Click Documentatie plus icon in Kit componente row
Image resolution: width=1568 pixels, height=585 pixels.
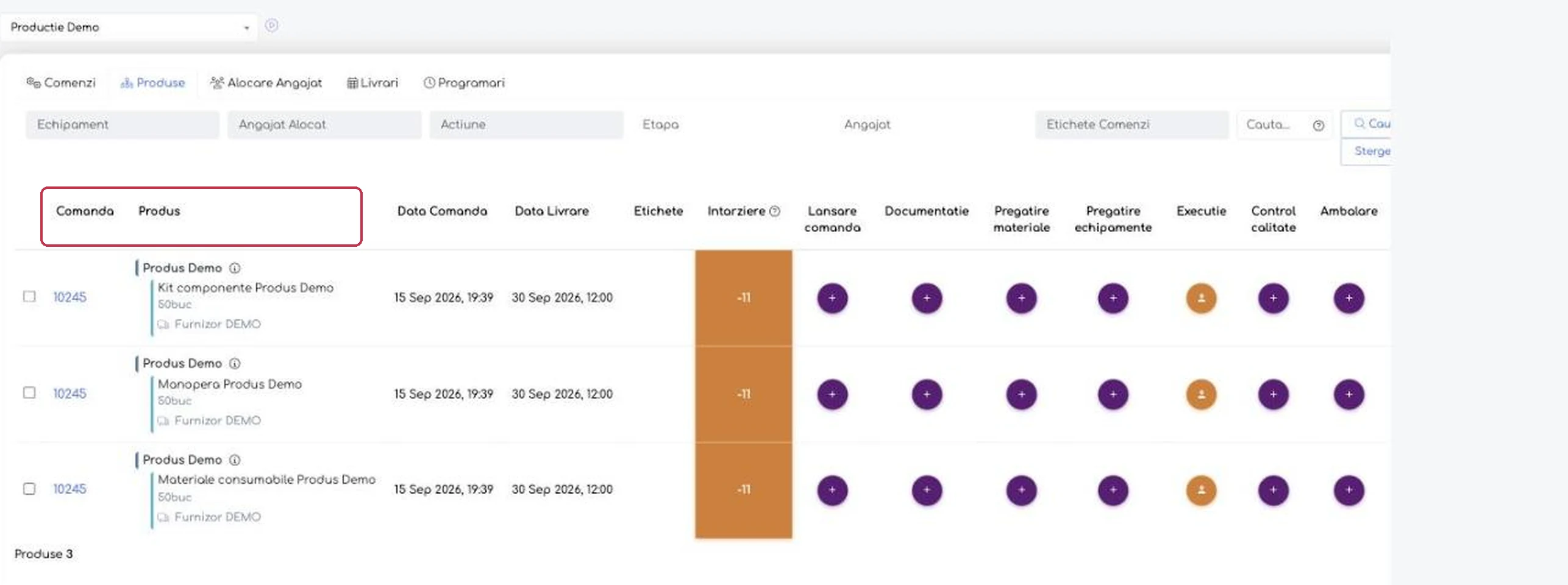pyautogui.click(x=927, y=298)
